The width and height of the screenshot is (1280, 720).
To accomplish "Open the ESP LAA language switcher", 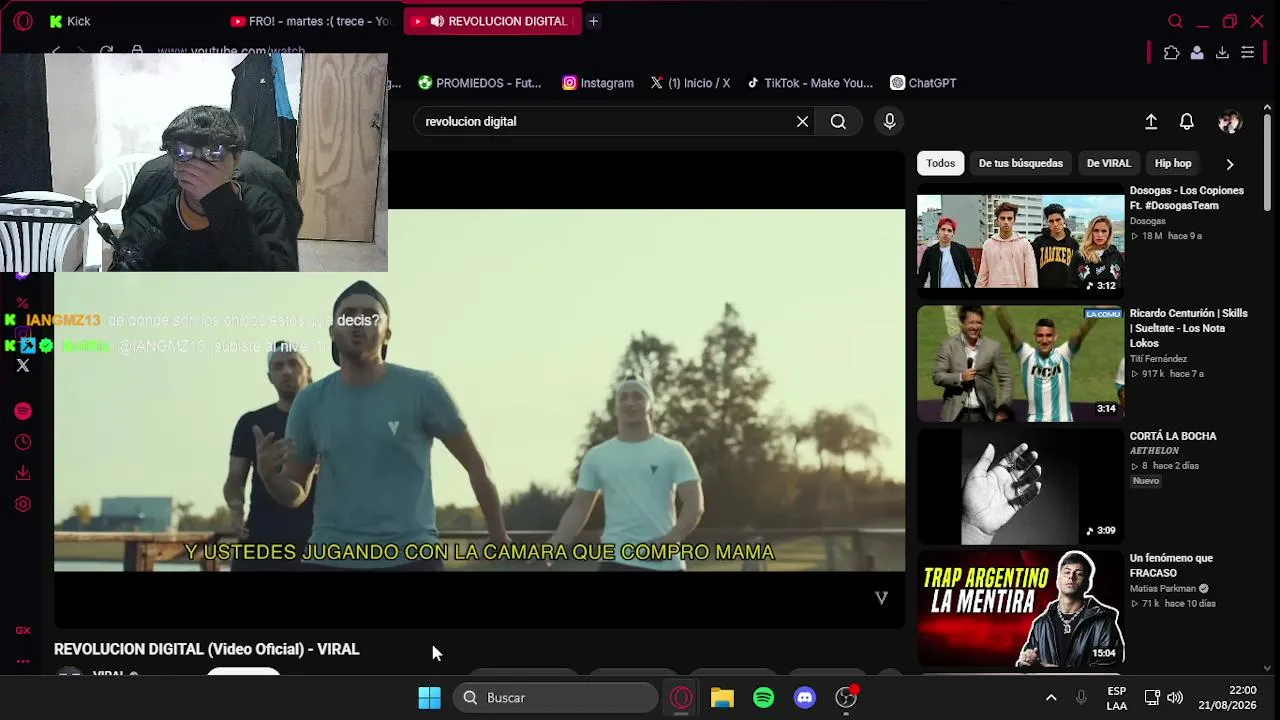I will (1117, 698).
